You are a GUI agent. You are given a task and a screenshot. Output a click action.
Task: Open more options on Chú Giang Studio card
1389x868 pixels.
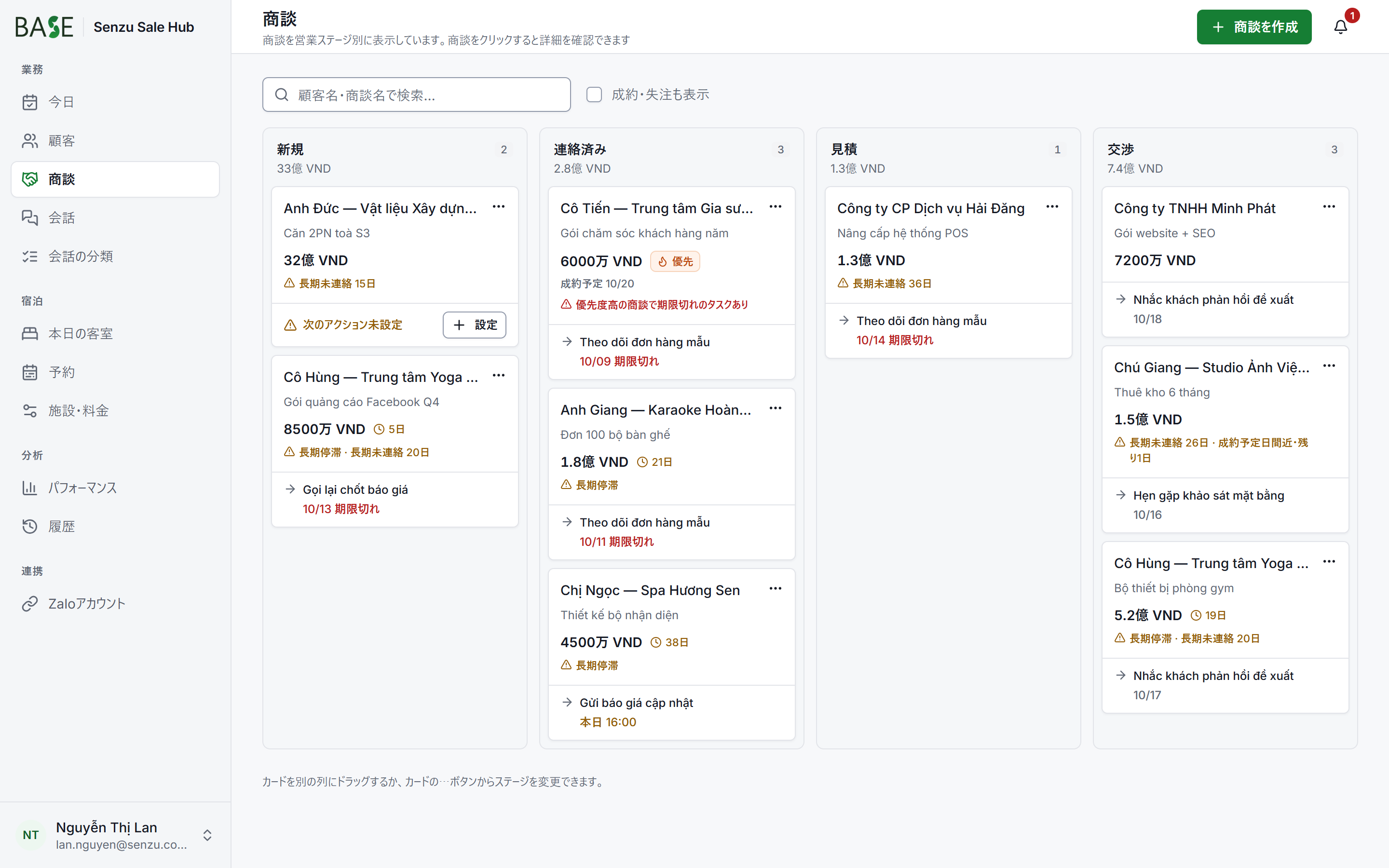[1329, 366]
